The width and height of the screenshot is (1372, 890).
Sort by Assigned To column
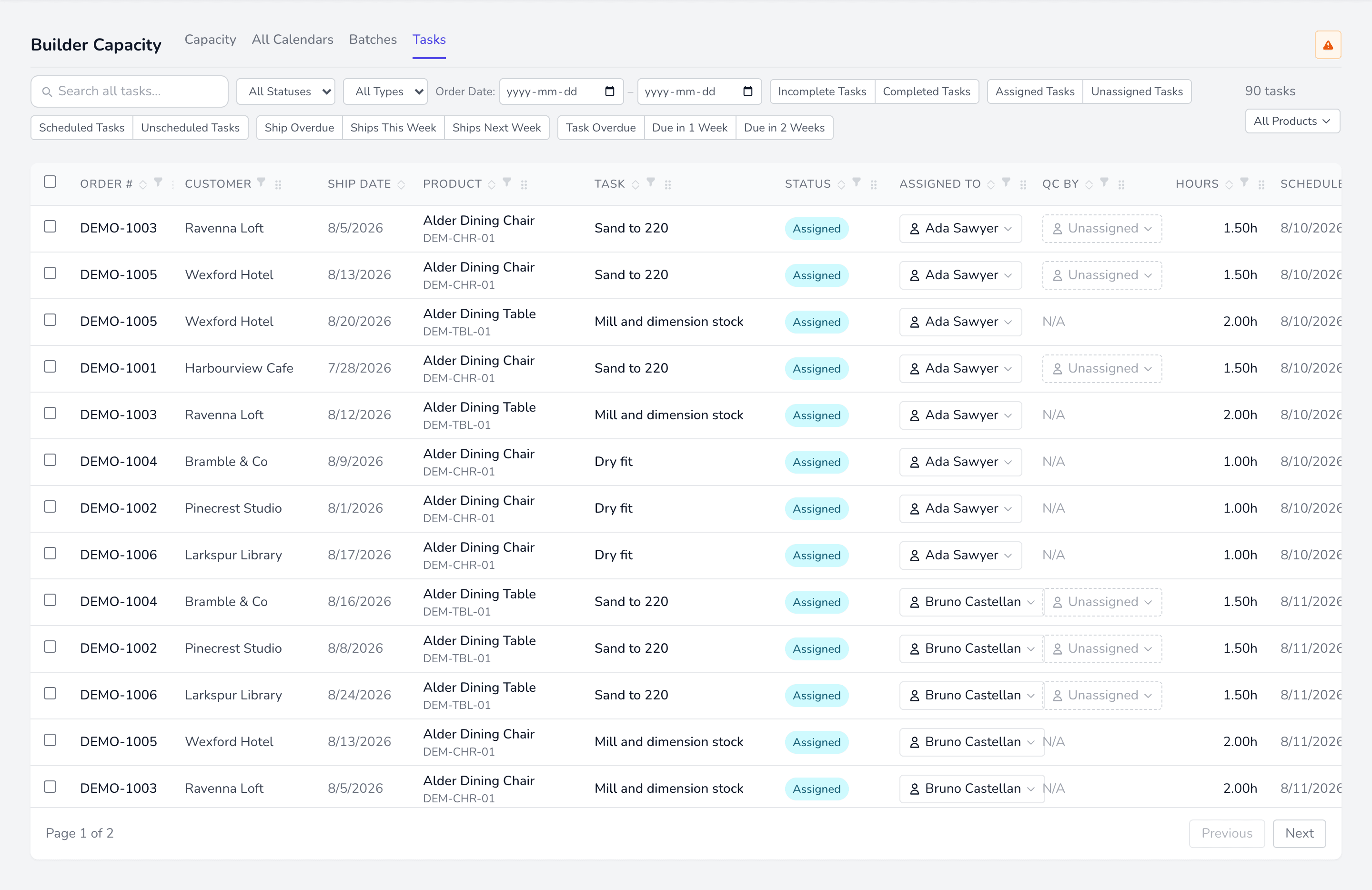(x=991, y=184)
